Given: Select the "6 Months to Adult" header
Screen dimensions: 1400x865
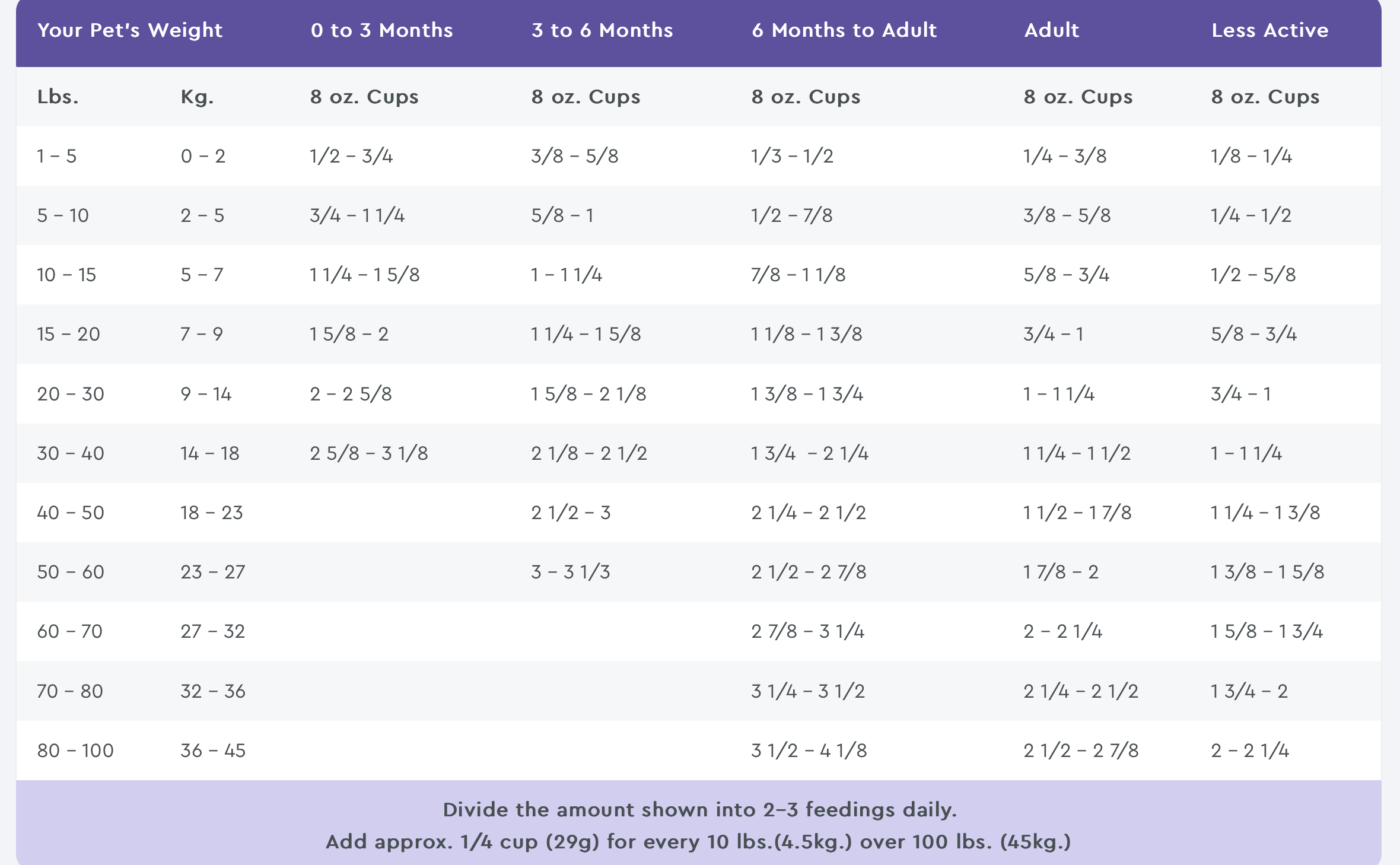Looking at the screenshot, I should pos(844,30).
